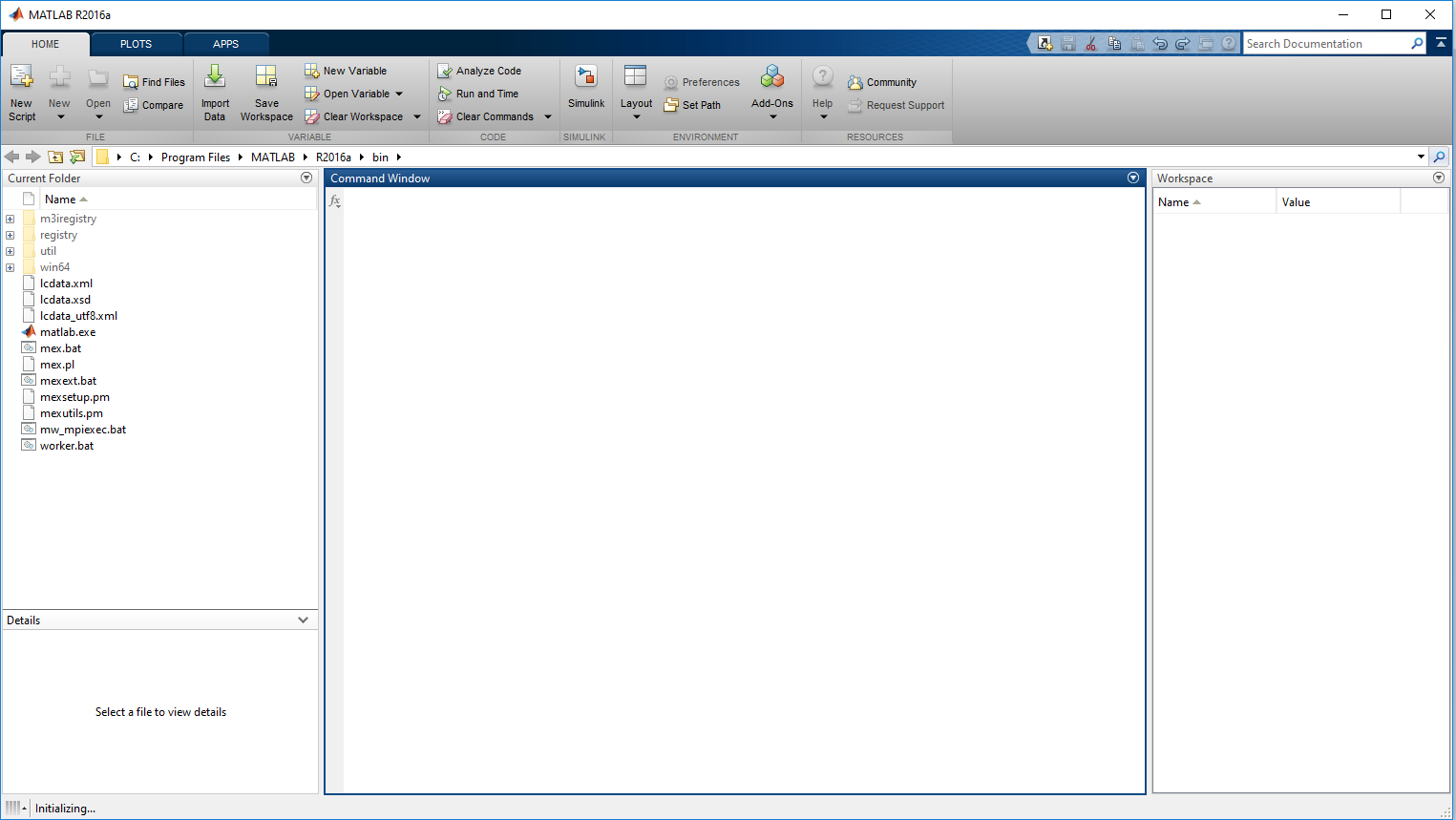Viewport: 1456px width, 820px height.
Task: Click the Switch Windows icon
Action: tap(1206, 44)
